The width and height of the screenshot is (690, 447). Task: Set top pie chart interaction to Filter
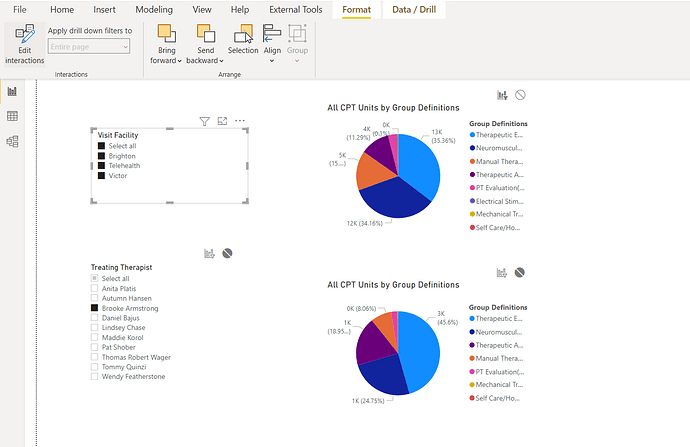[502, 95]
